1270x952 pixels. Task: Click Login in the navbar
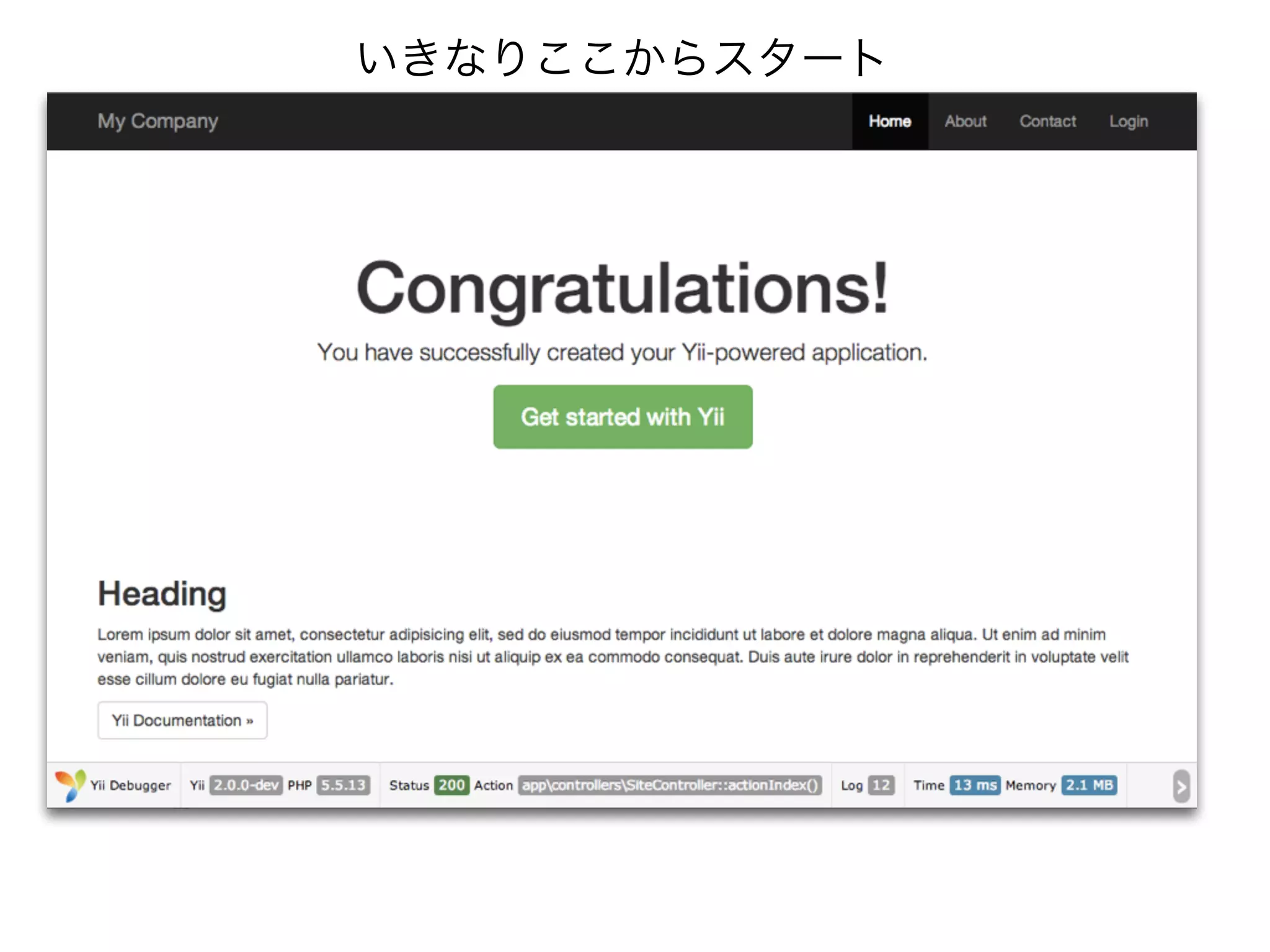[x=1128, y=121]
